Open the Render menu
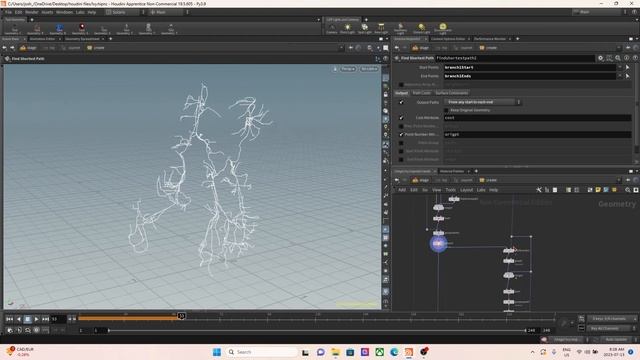The width and height of the screenshot is (640, 360). point(31,12)
